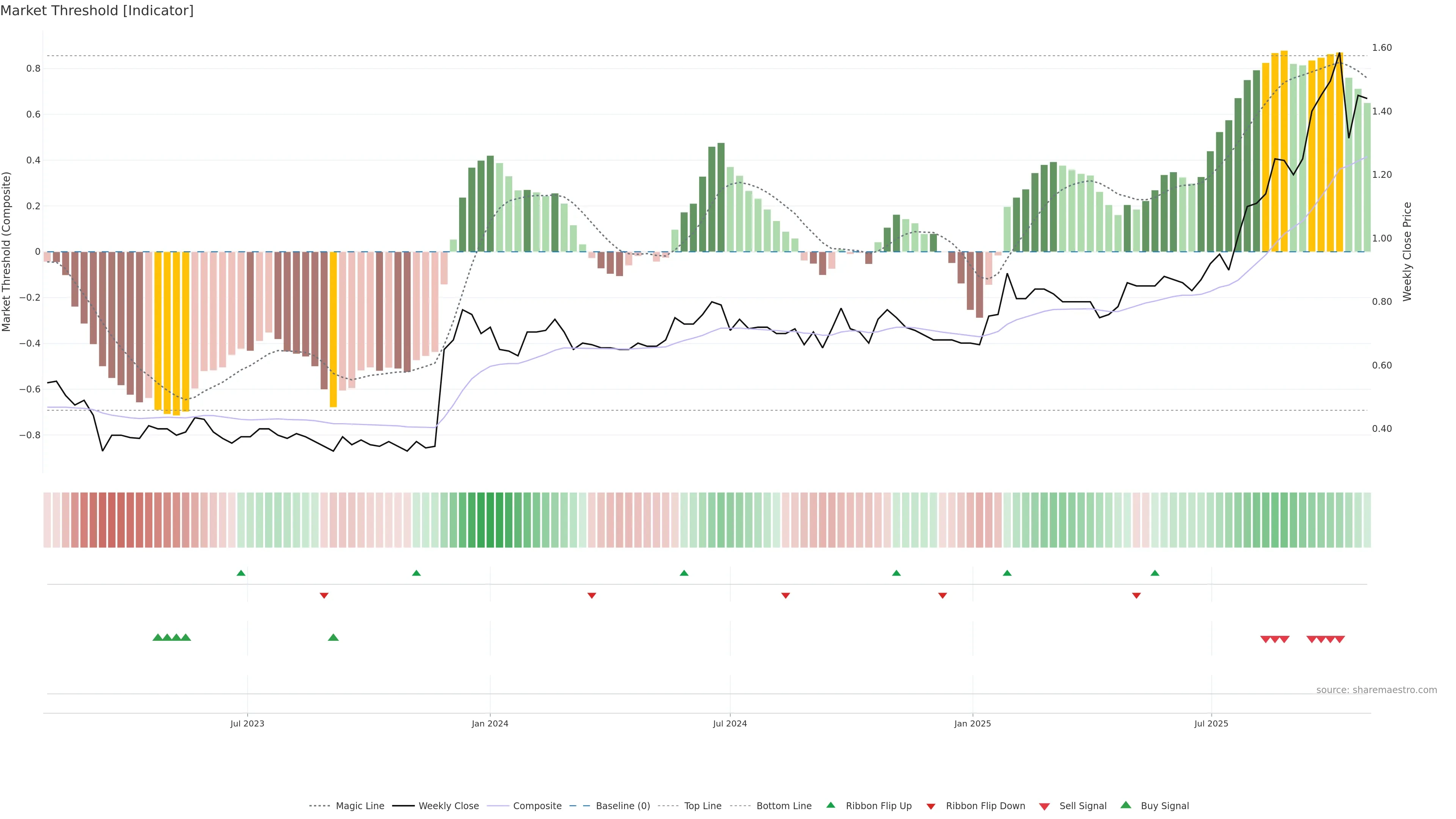Toggle Composite legend entry
Screen dimensions: 1456x819
click(537, 805)
